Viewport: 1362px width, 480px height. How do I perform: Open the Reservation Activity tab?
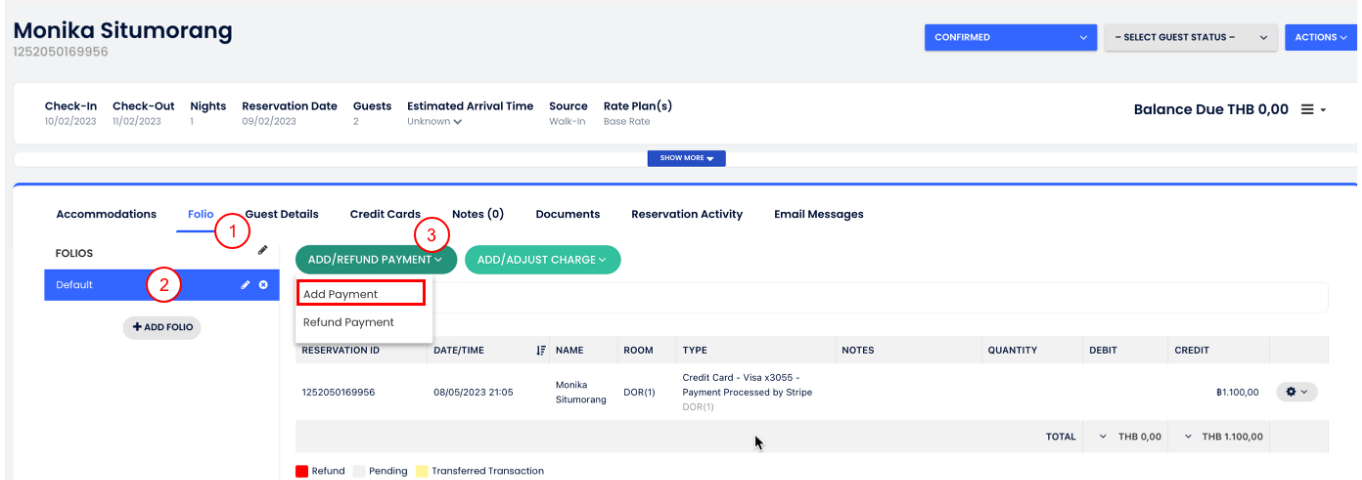686,214
